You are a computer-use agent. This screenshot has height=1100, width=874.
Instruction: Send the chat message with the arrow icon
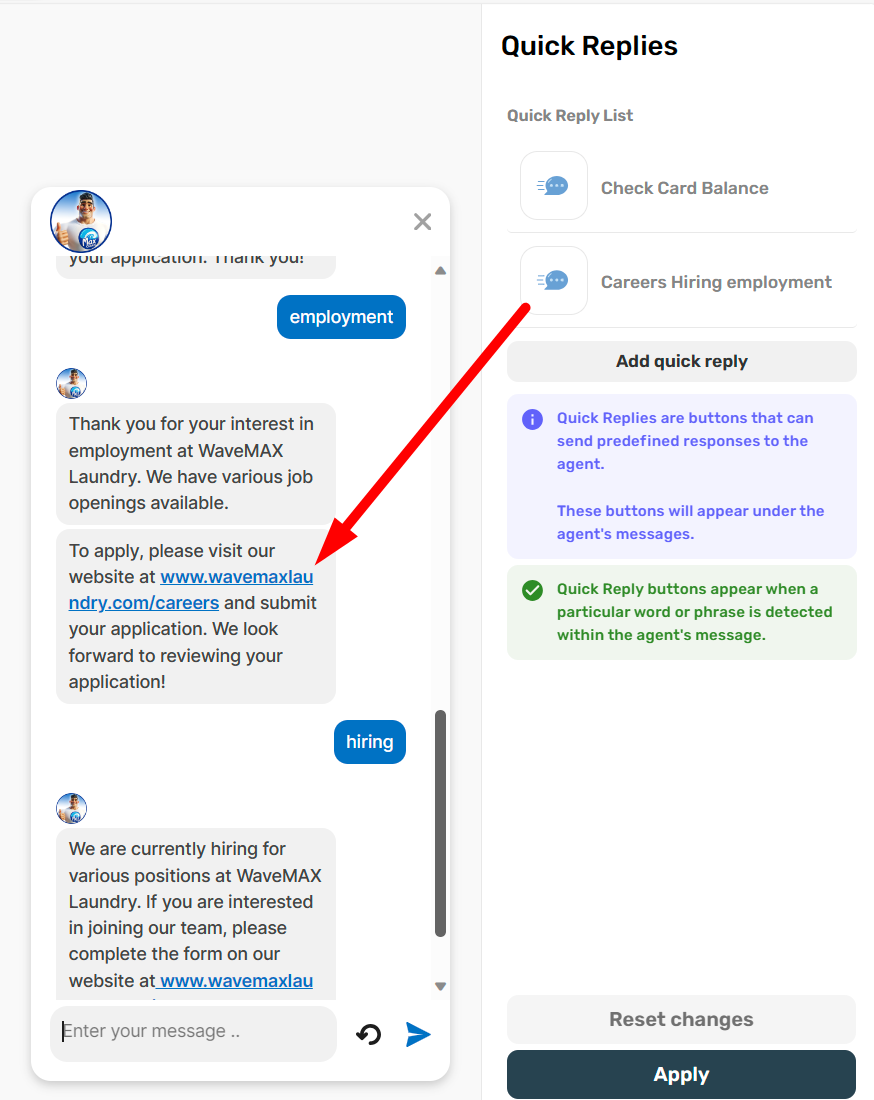(418, 1034)
